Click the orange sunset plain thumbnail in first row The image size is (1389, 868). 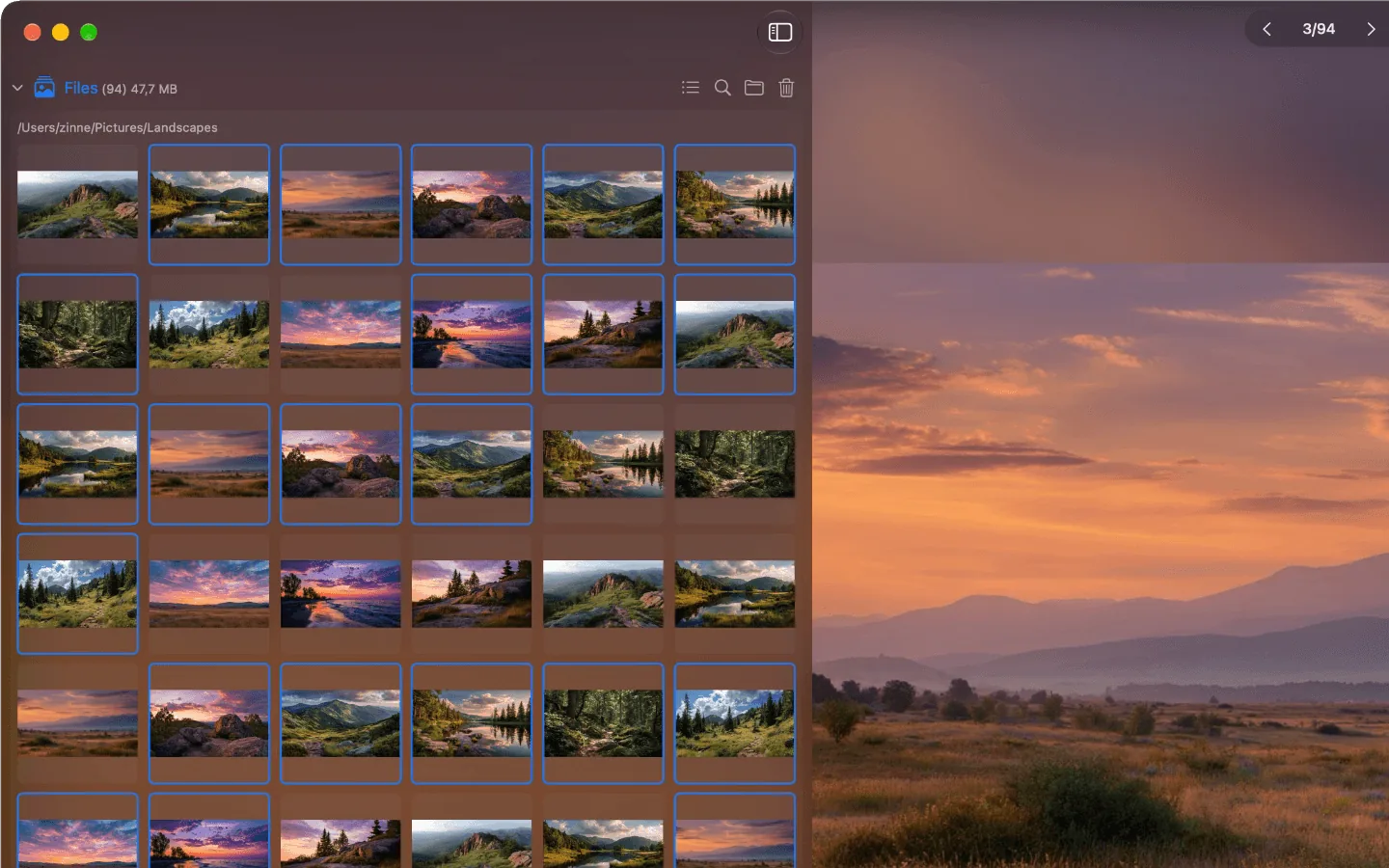[340, 204]
